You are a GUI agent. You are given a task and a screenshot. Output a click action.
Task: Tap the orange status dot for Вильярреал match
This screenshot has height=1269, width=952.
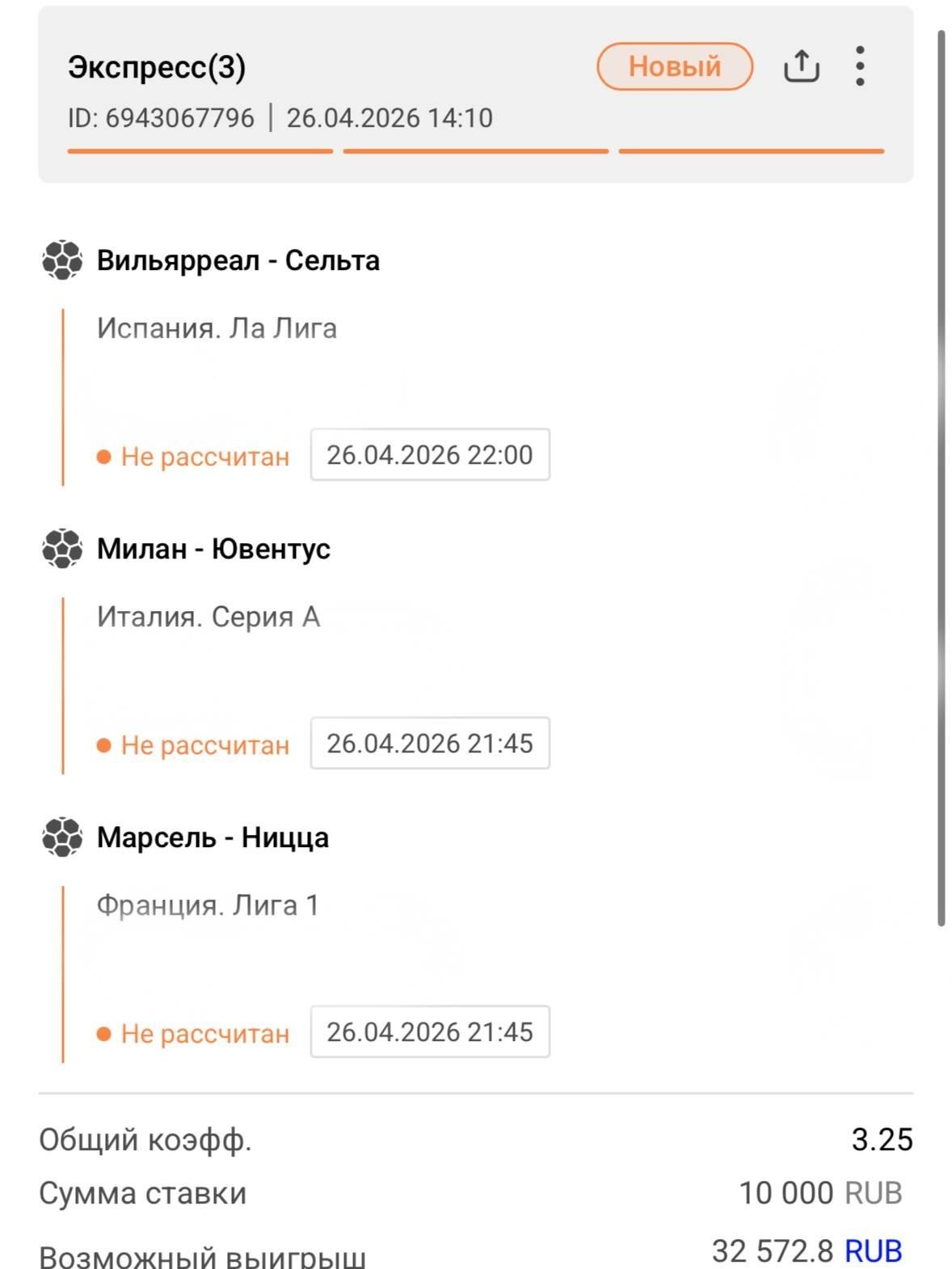tap(103, 457)
